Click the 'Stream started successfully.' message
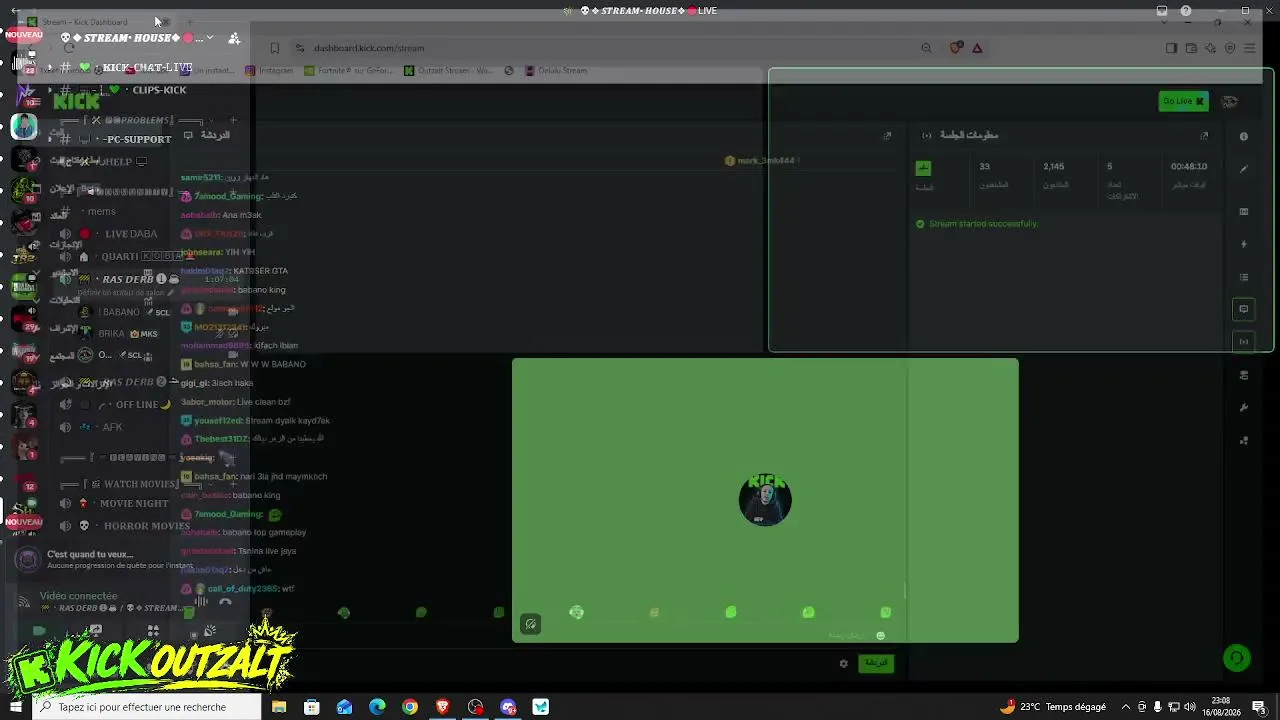Viewport: 1280px width, 720px height. click(x=983, y=224)
